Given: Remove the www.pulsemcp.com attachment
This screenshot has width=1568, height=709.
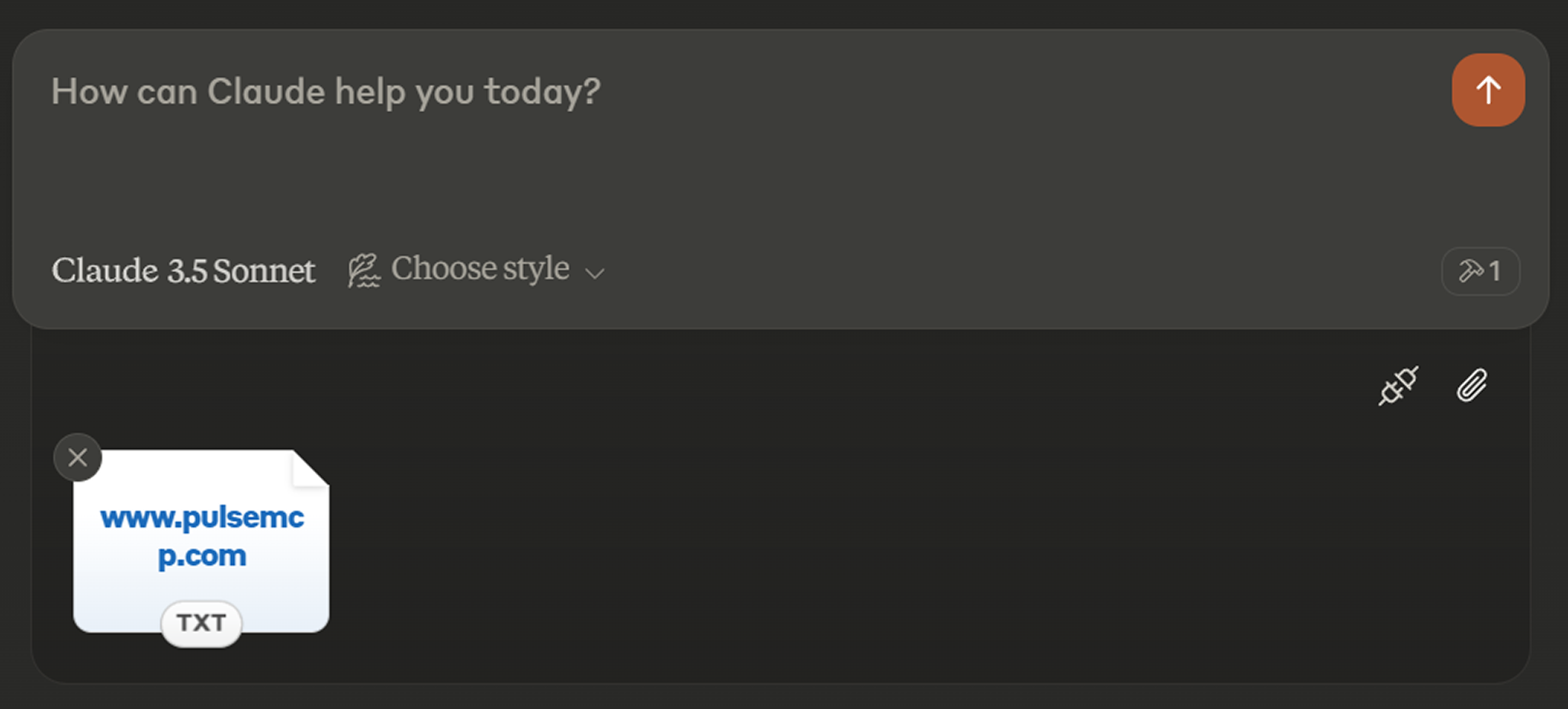Looking at the screenshot, I should click(78, 457).
